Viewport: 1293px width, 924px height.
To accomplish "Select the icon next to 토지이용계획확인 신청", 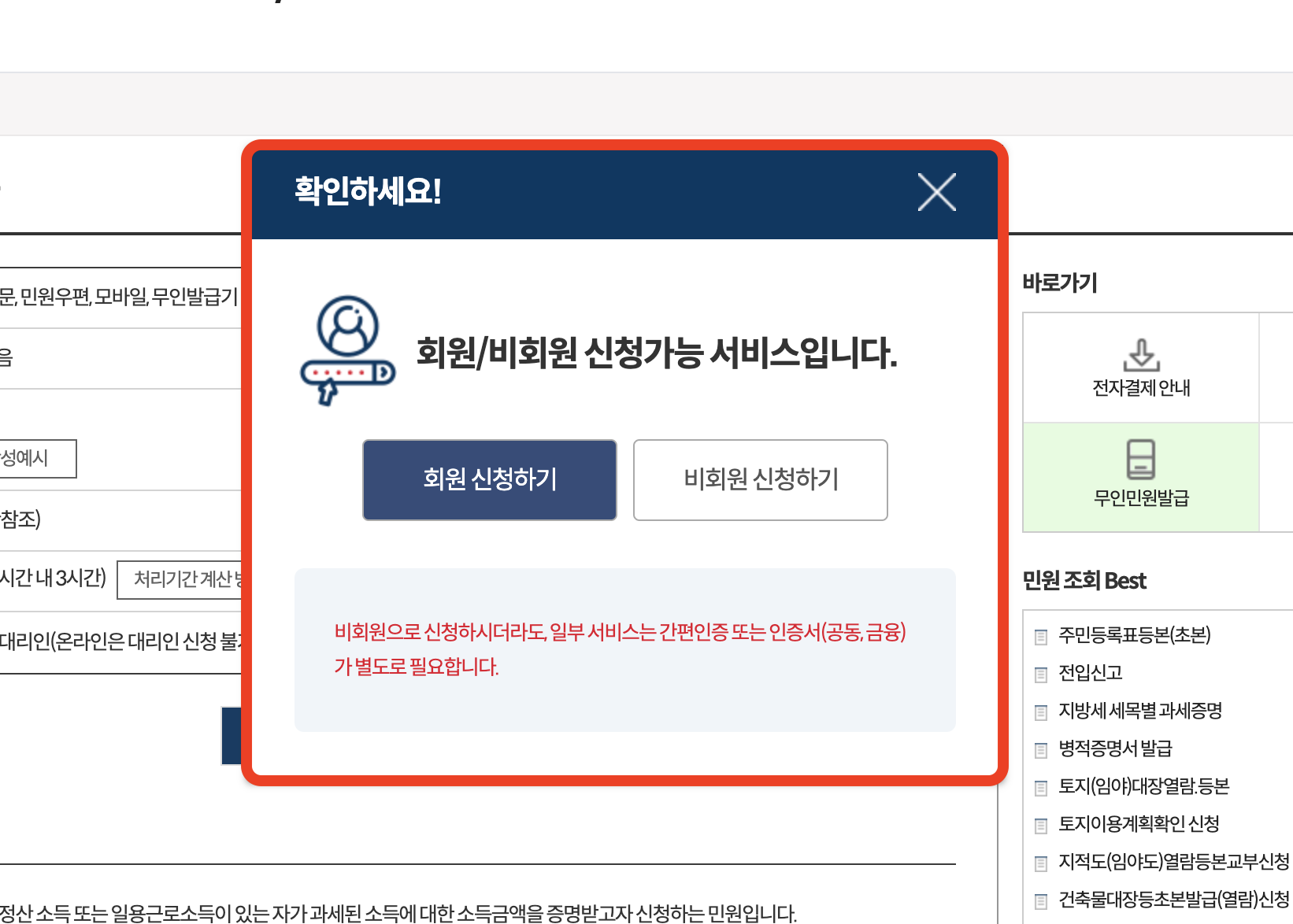I will tap(1041, 824).
